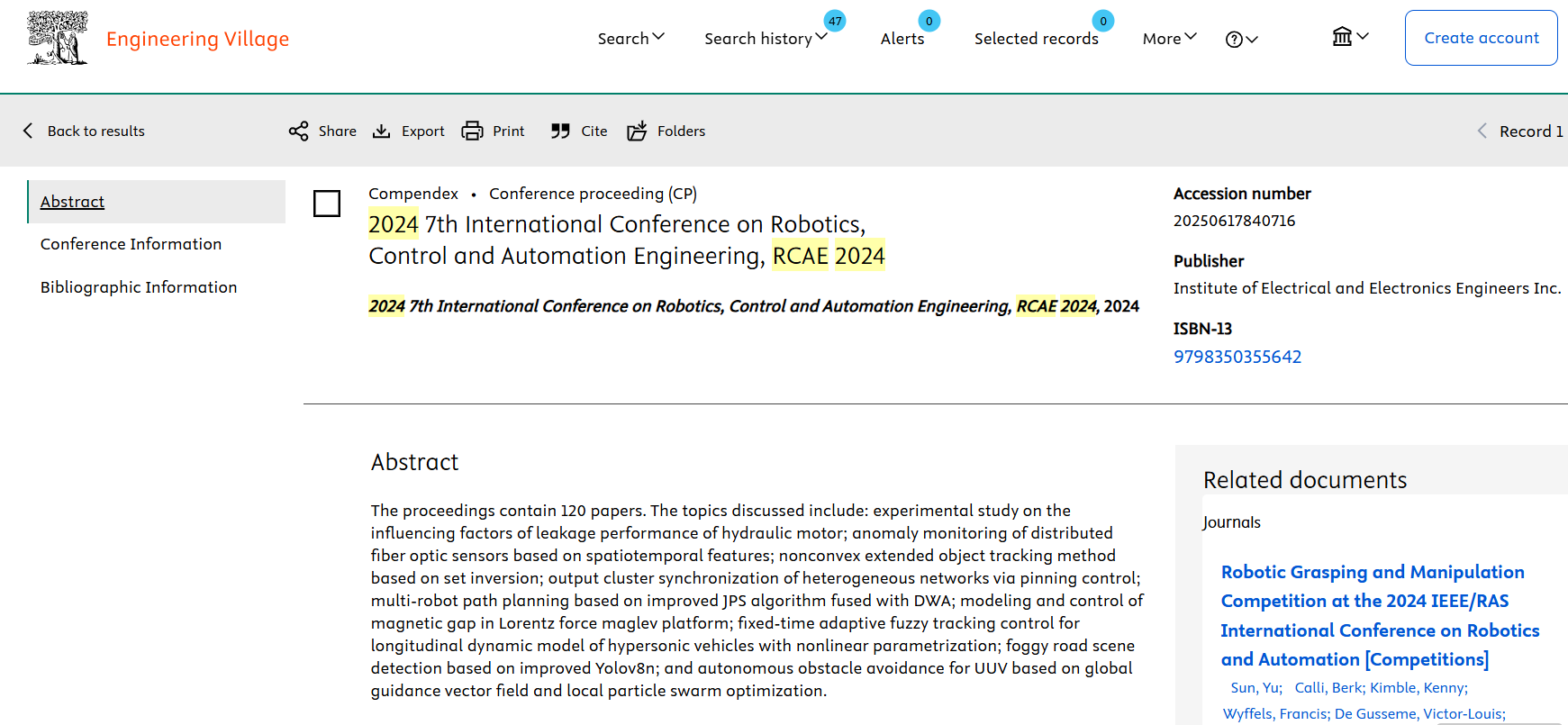
Task: Click the Export download icon
Action: 382,131
